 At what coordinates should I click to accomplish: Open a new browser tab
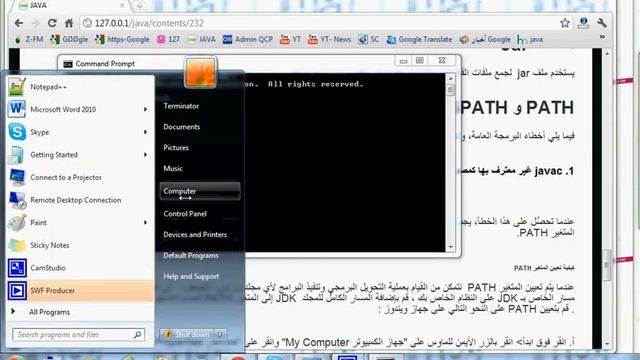tap(140, 6)
